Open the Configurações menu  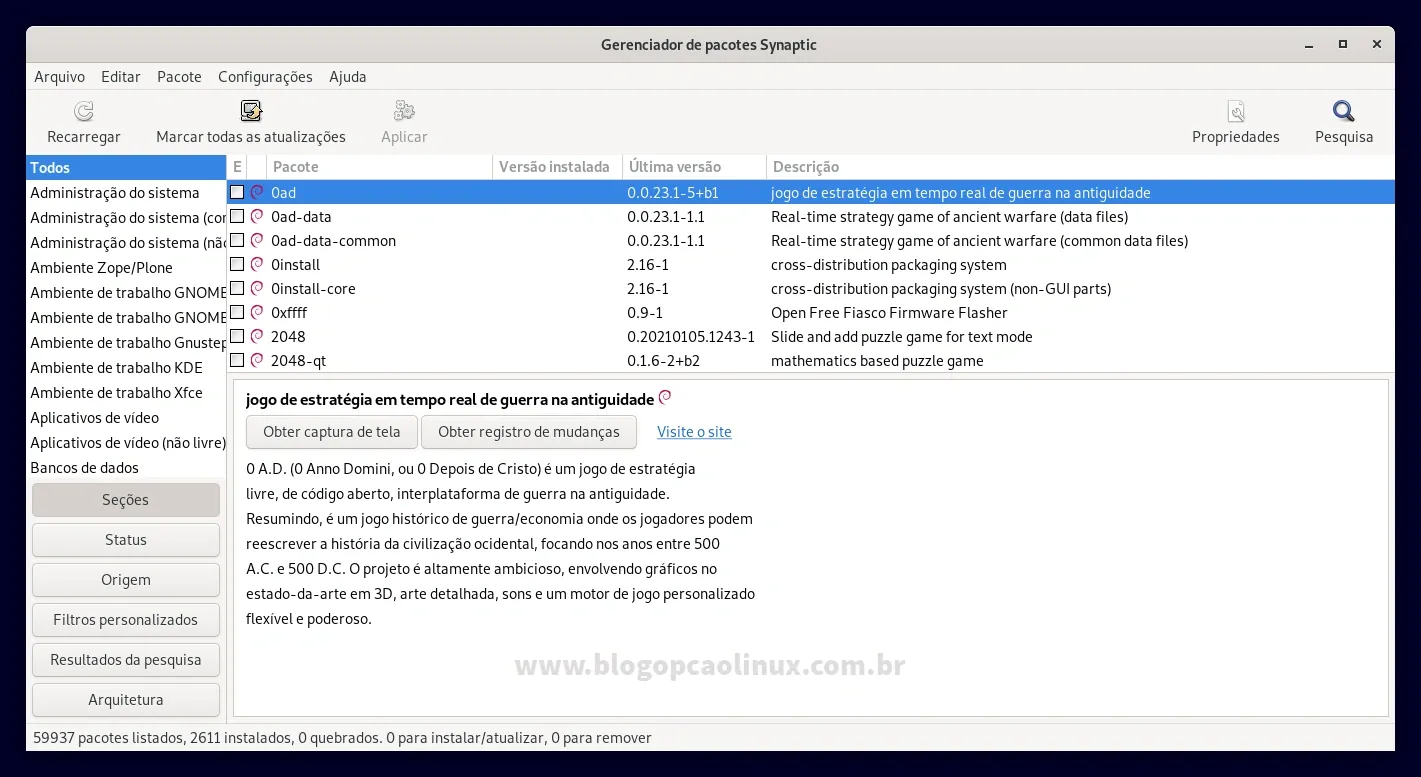pyautogui.click(x=265, y=77)
